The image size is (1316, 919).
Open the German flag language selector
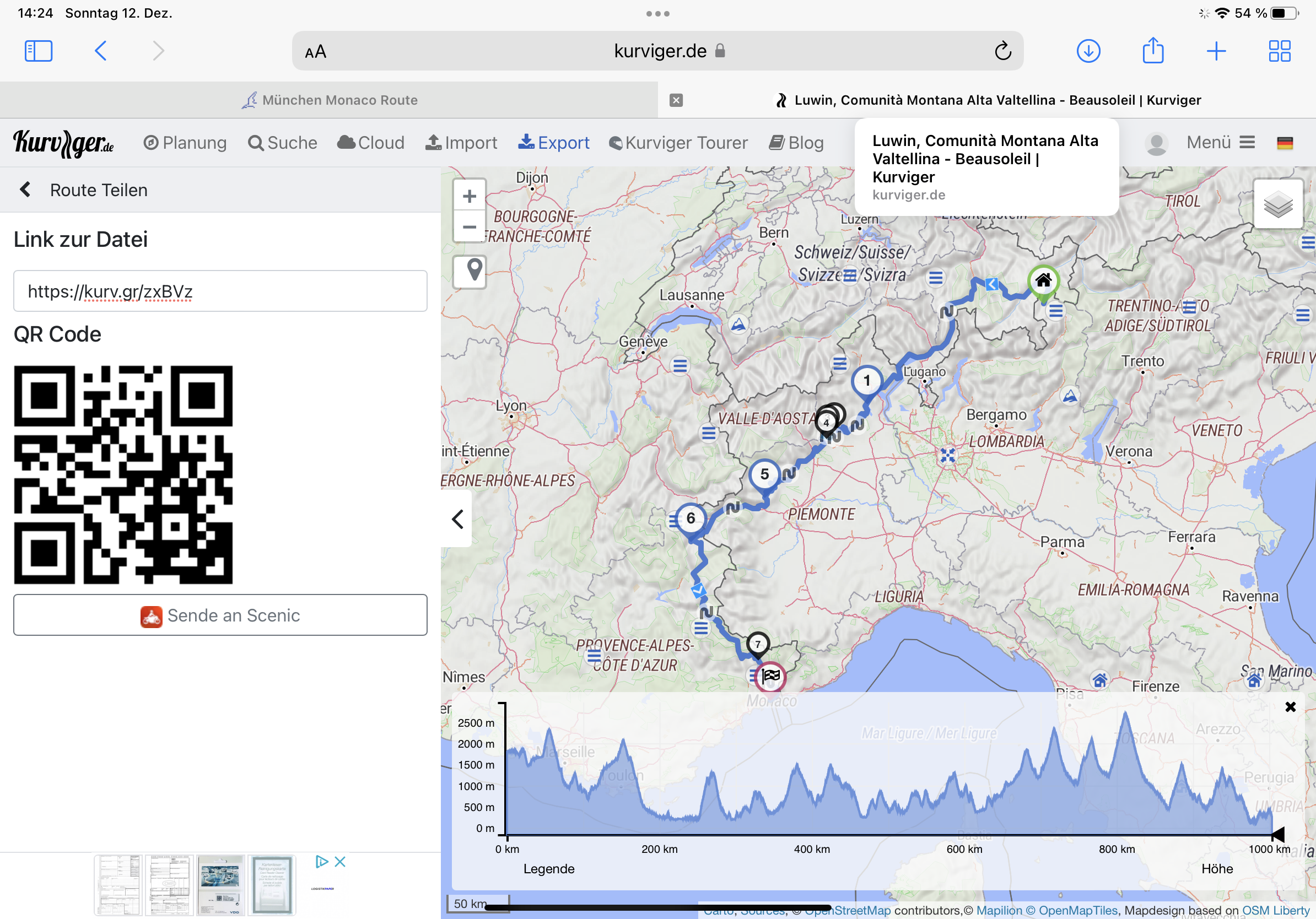click(x=1285, y=143)
